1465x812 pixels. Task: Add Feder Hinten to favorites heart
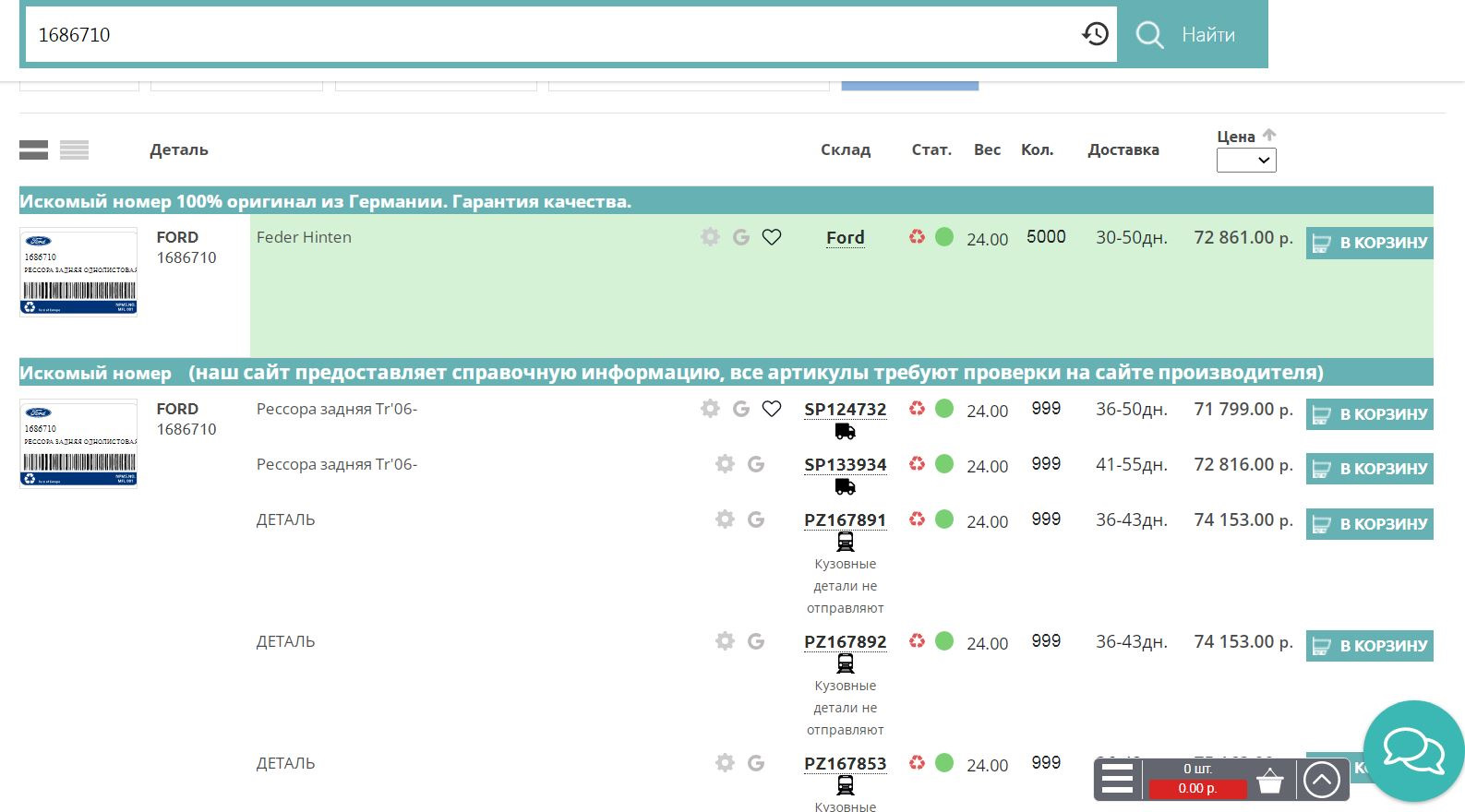point(772,237)
